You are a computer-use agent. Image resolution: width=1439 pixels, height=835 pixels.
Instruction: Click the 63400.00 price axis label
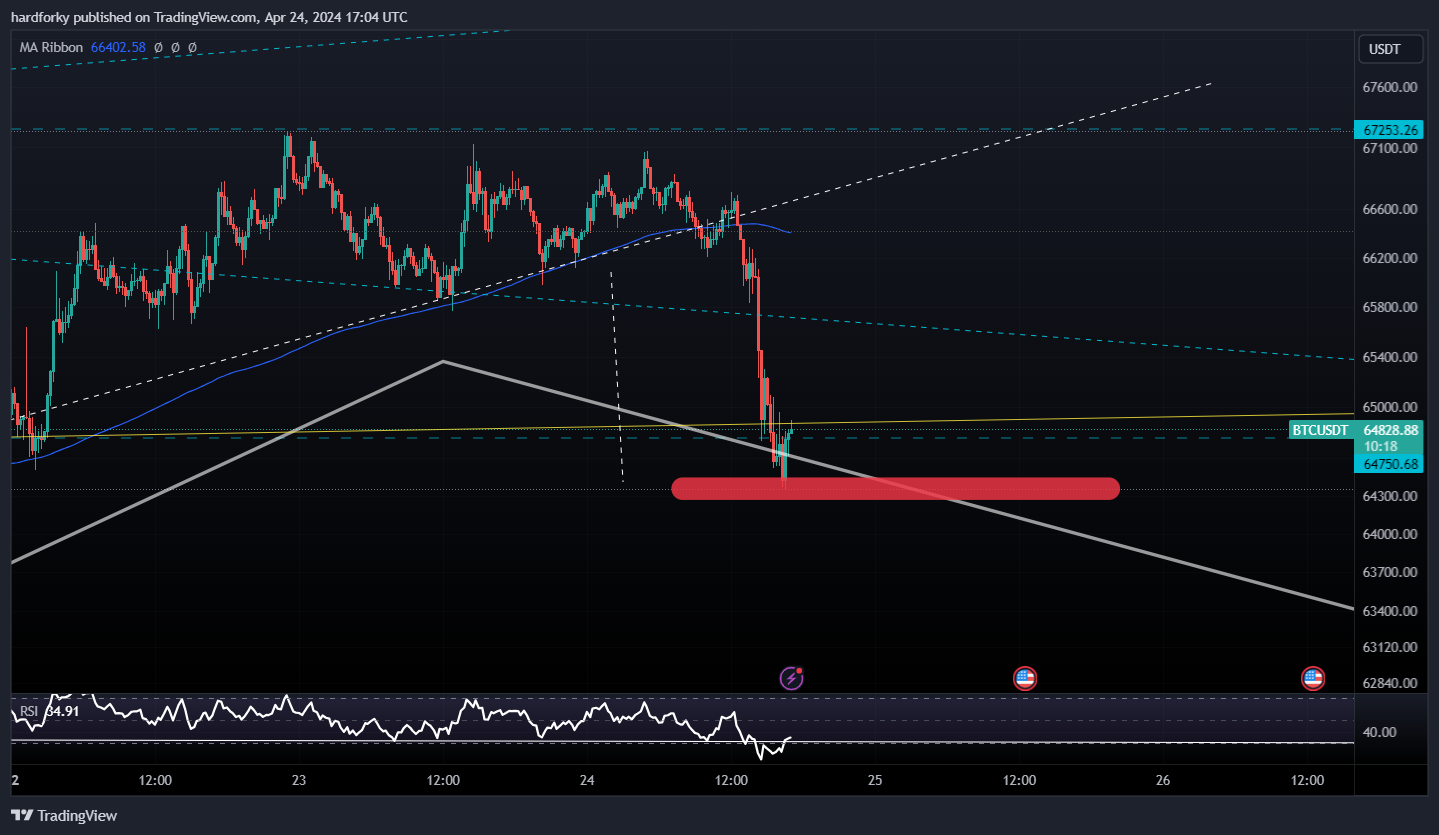click(1391, 611)
